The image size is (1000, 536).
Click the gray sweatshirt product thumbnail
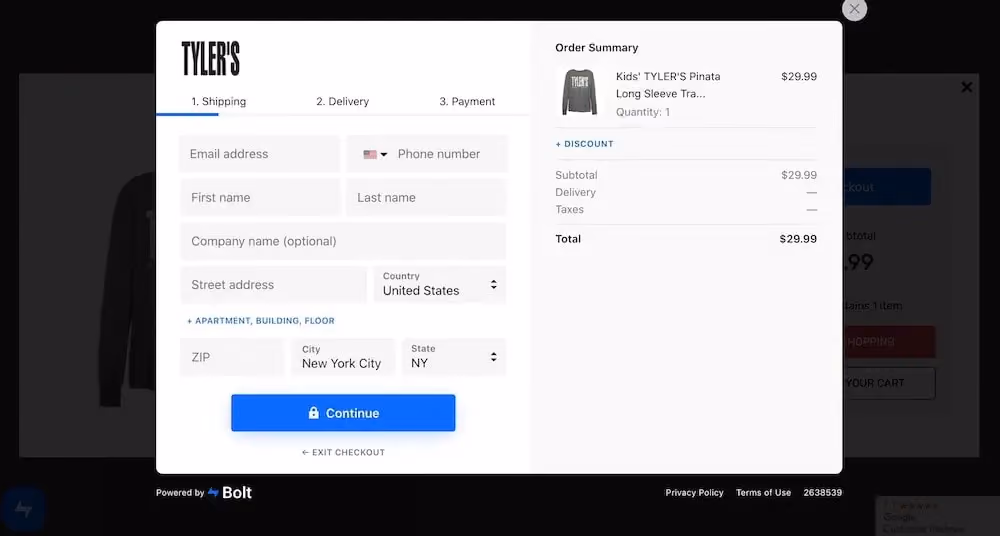point(579,93)
